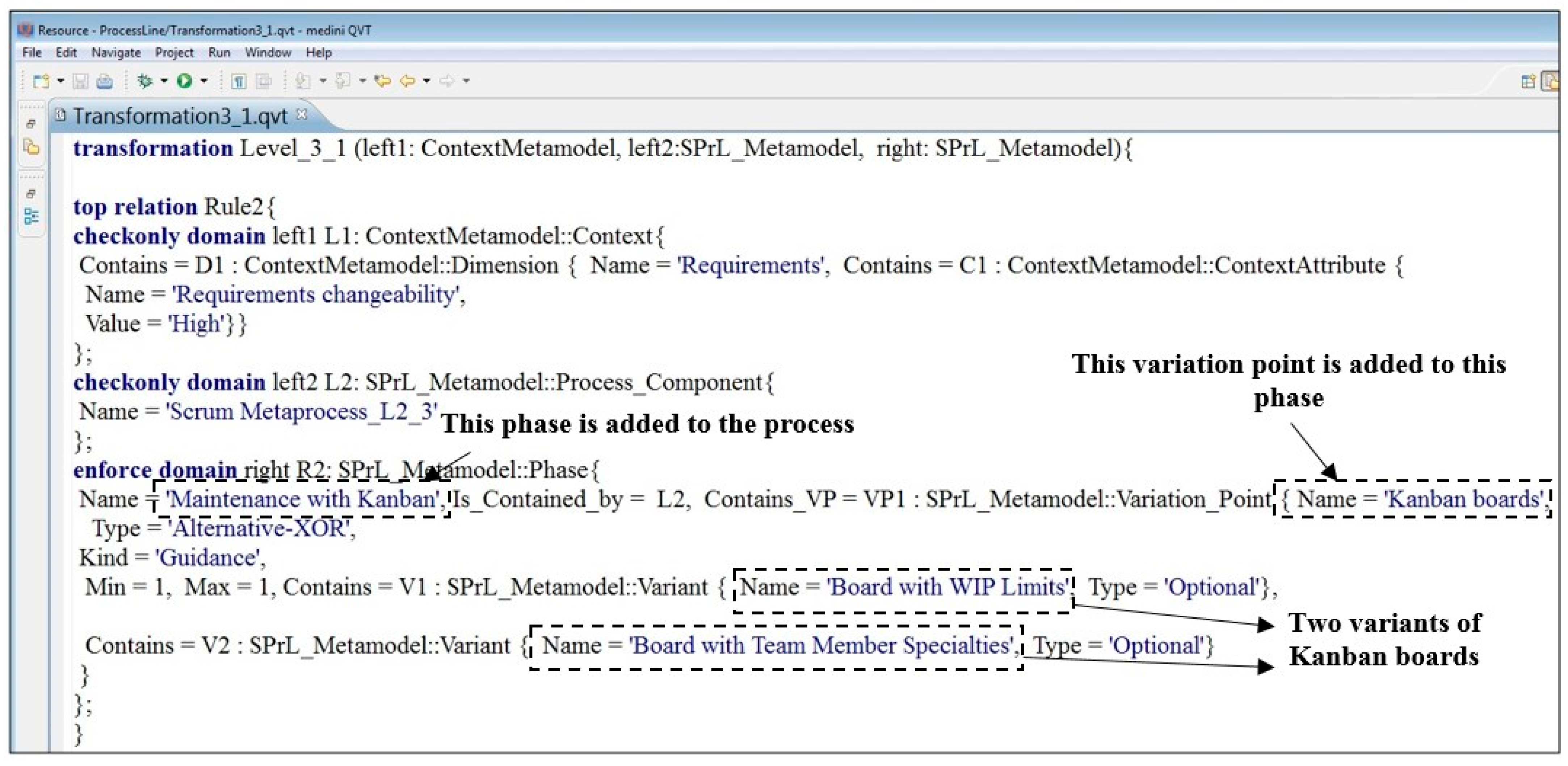Click the Previous Annotation icon

click(343, 81)
